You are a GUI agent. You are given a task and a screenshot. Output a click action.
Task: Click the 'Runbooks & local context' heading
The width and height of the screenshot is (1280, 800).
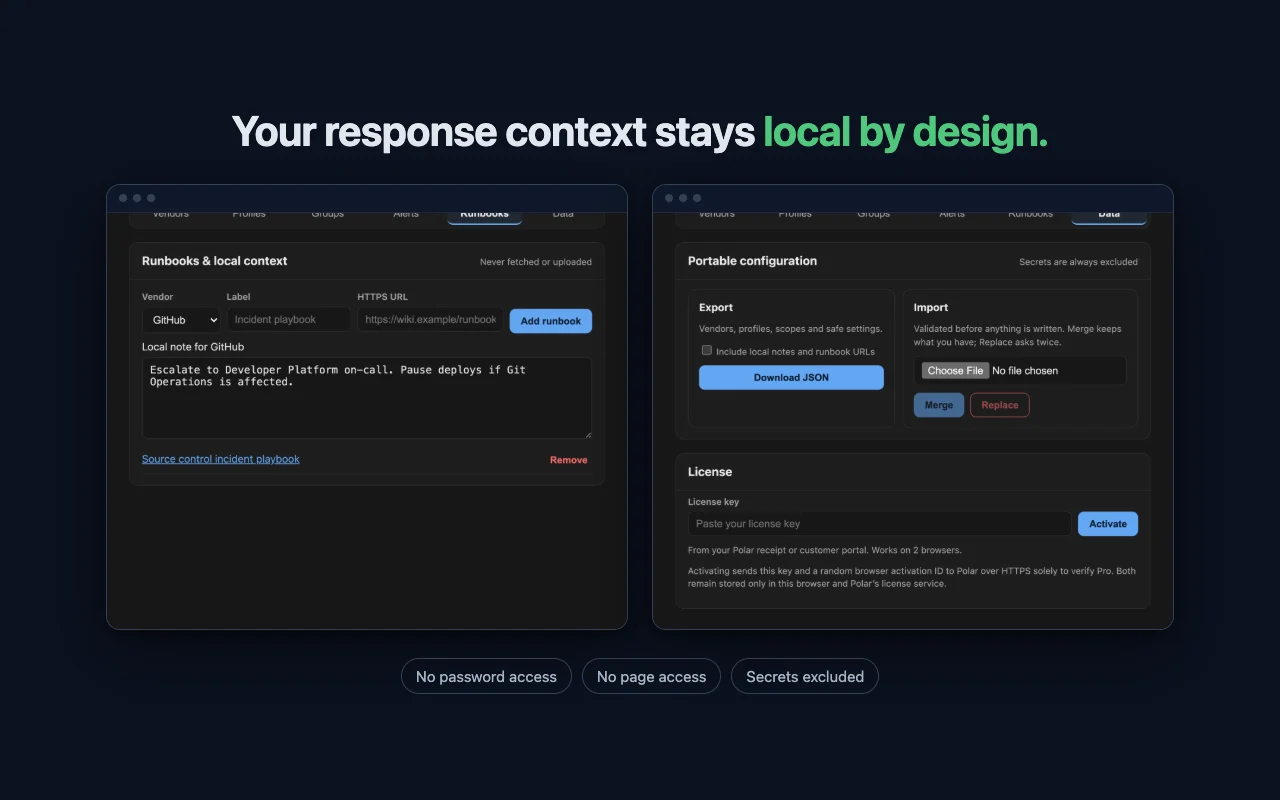214,261
